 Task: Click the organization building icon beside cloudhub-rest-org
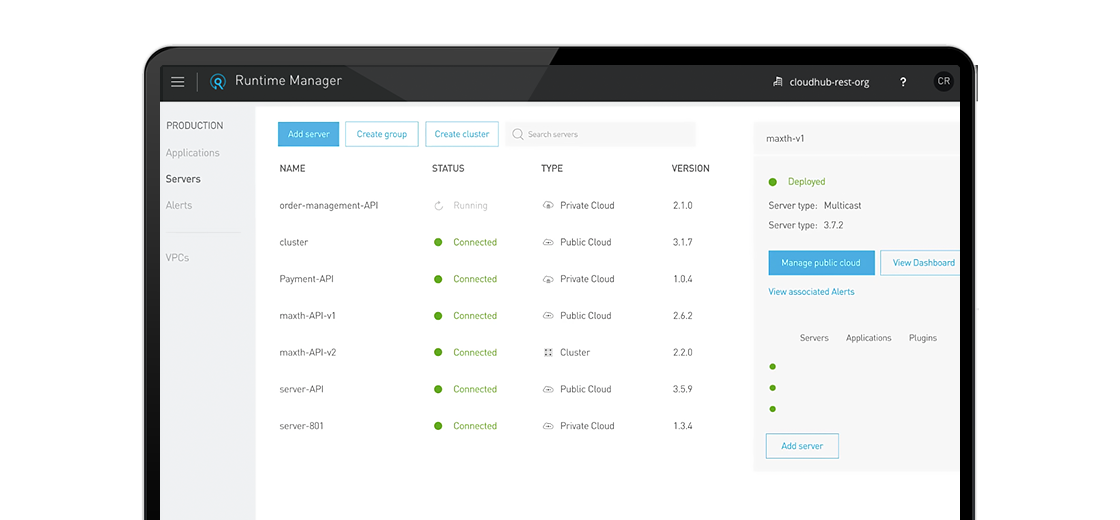tap(778, 81)
